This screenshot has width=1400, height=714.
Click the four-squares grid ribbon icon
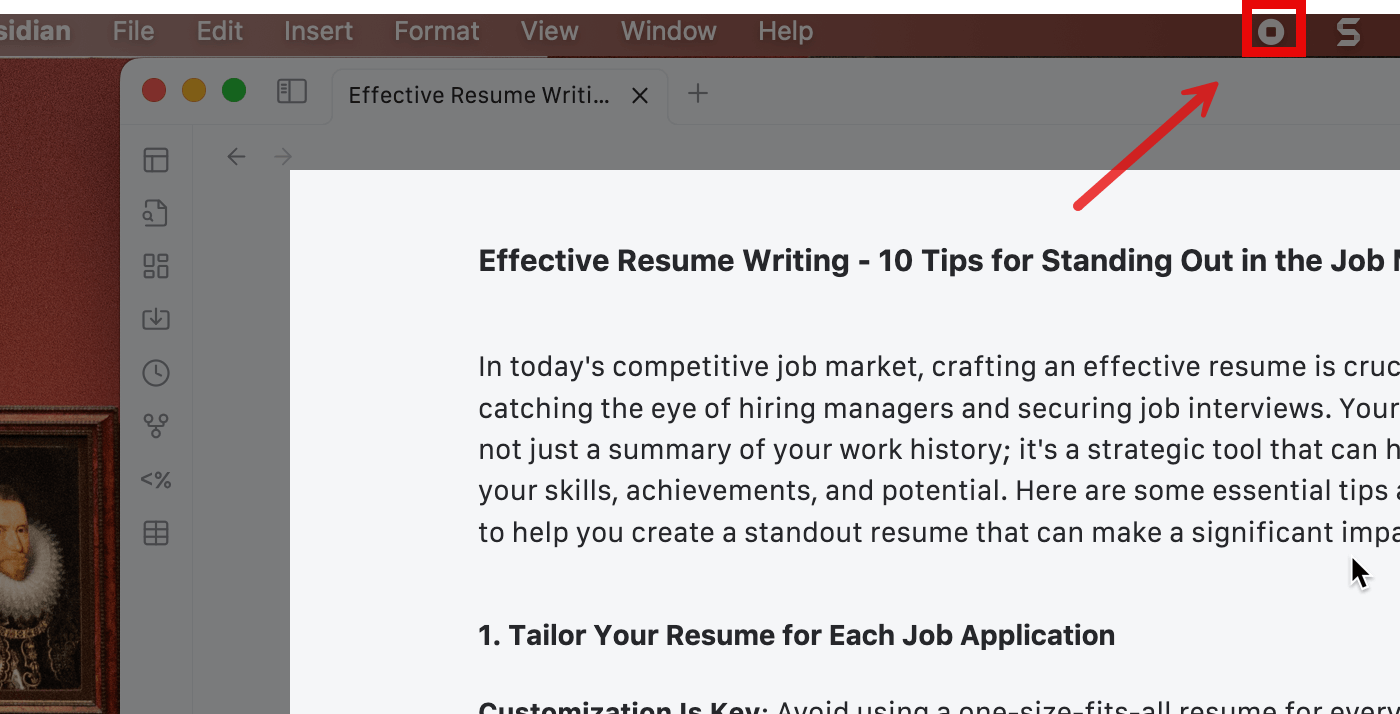click(156, 266)
